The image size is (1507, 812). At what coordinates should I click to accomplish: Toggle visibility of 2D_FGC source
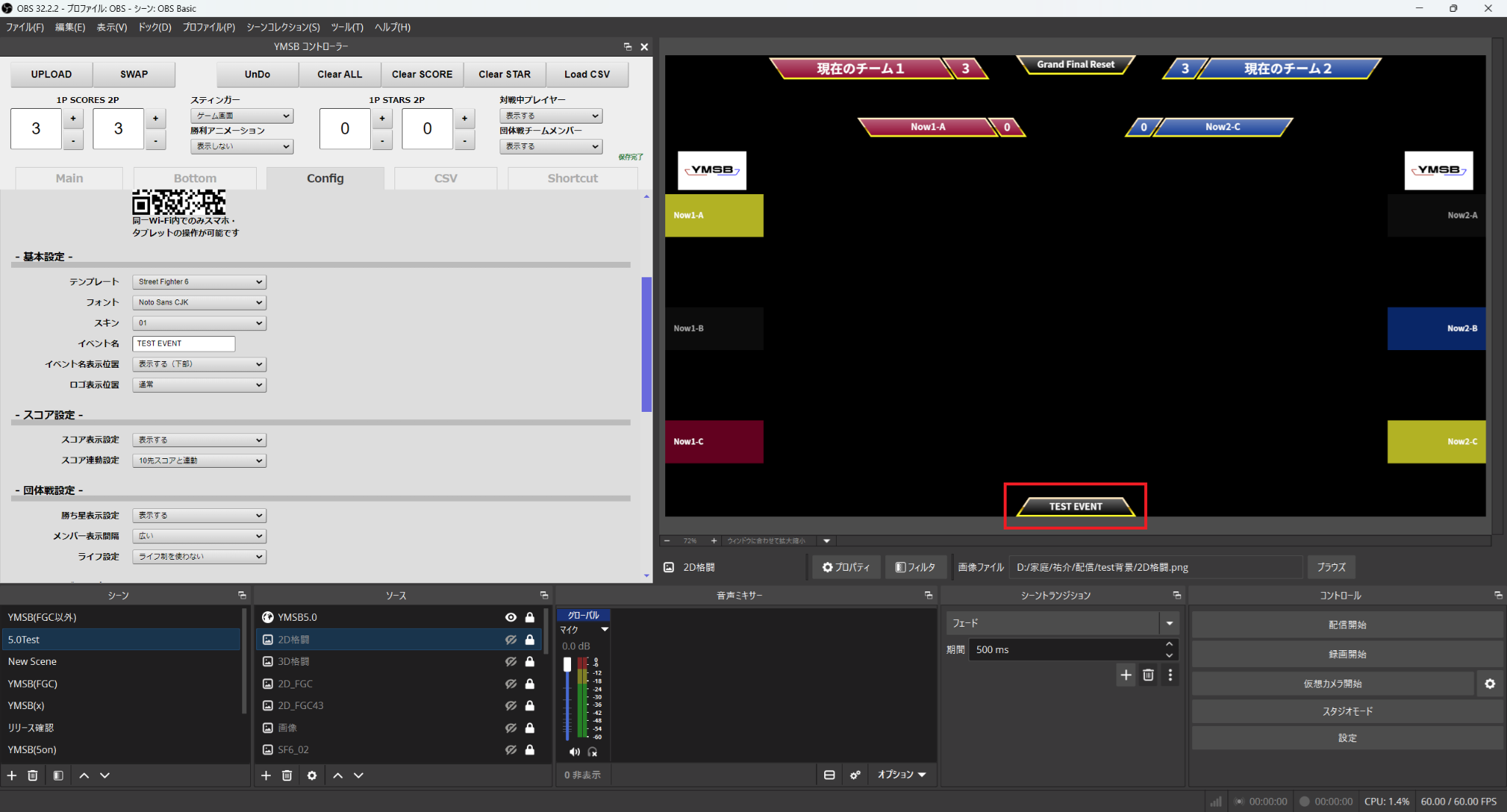pos(511,683)
